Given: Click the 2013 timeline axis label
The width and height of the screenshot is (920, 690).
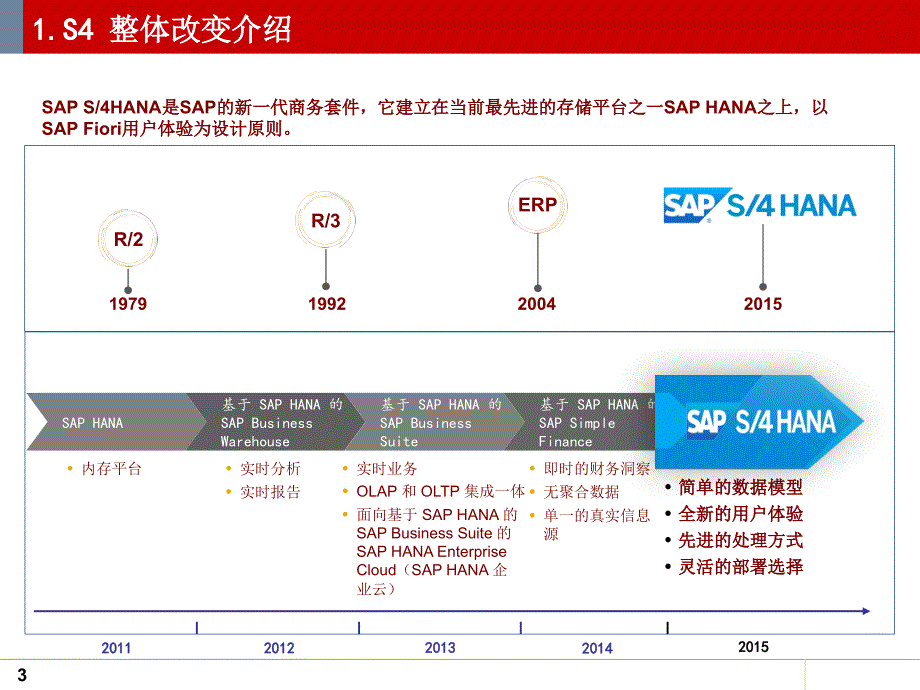Looking at the screenshot, I should coord(440,647).
